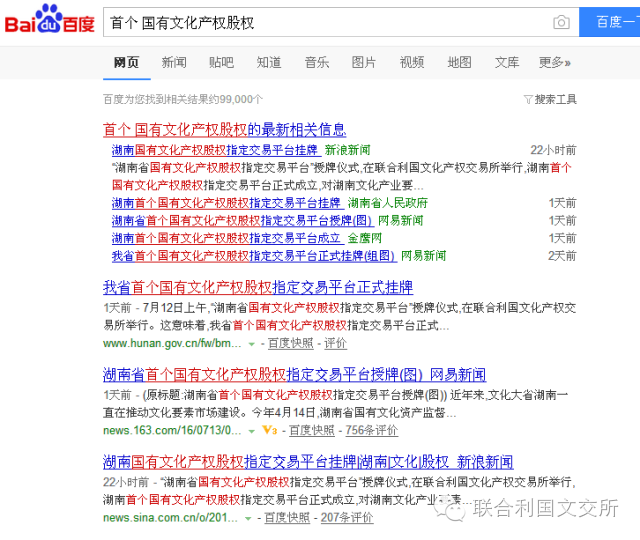640x540 pixels.
Task: Open 湖南省人民政府 news item link
Action: [226, 203]
